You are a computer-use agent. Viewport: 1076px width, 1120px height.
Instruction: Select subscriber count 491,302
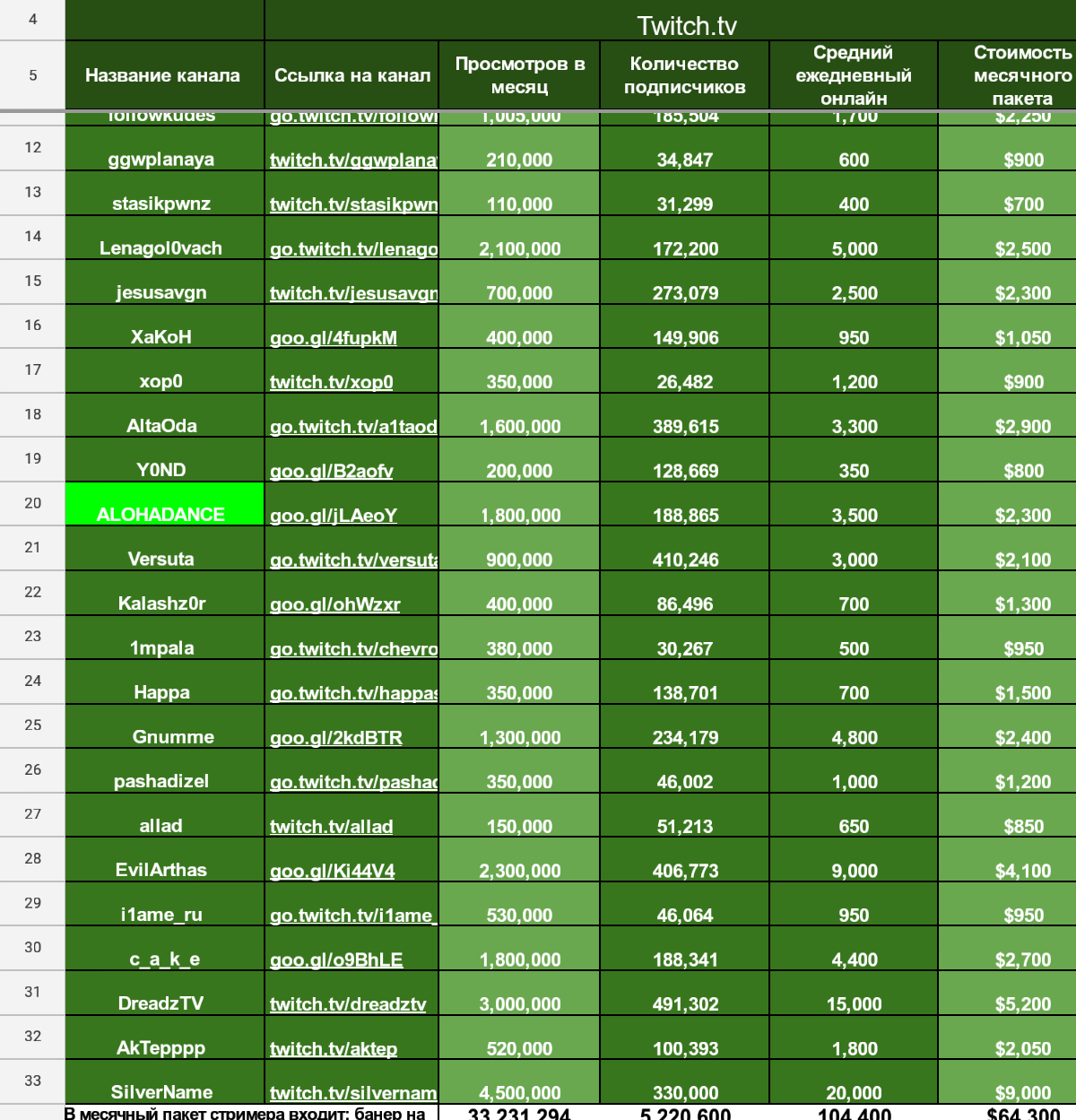(x=685, y=994)
